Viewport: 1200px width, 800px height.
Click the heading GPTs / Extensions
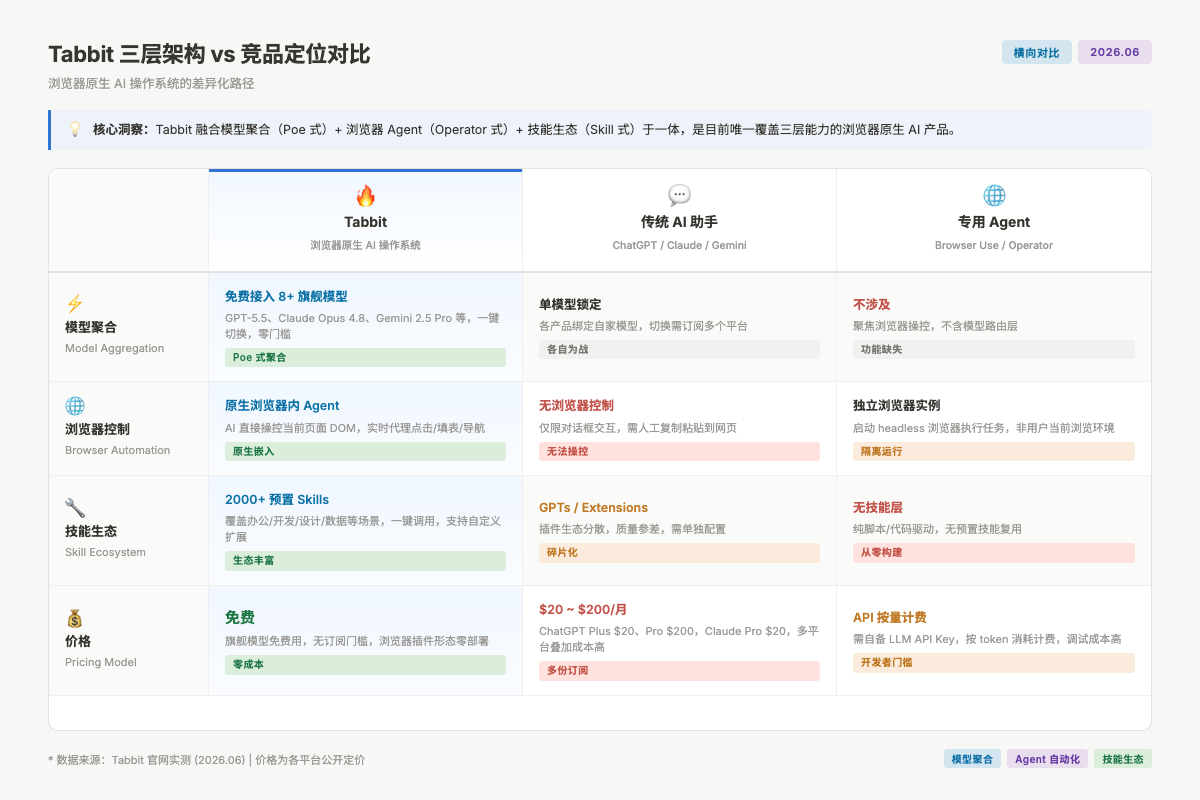pos(593,508)
